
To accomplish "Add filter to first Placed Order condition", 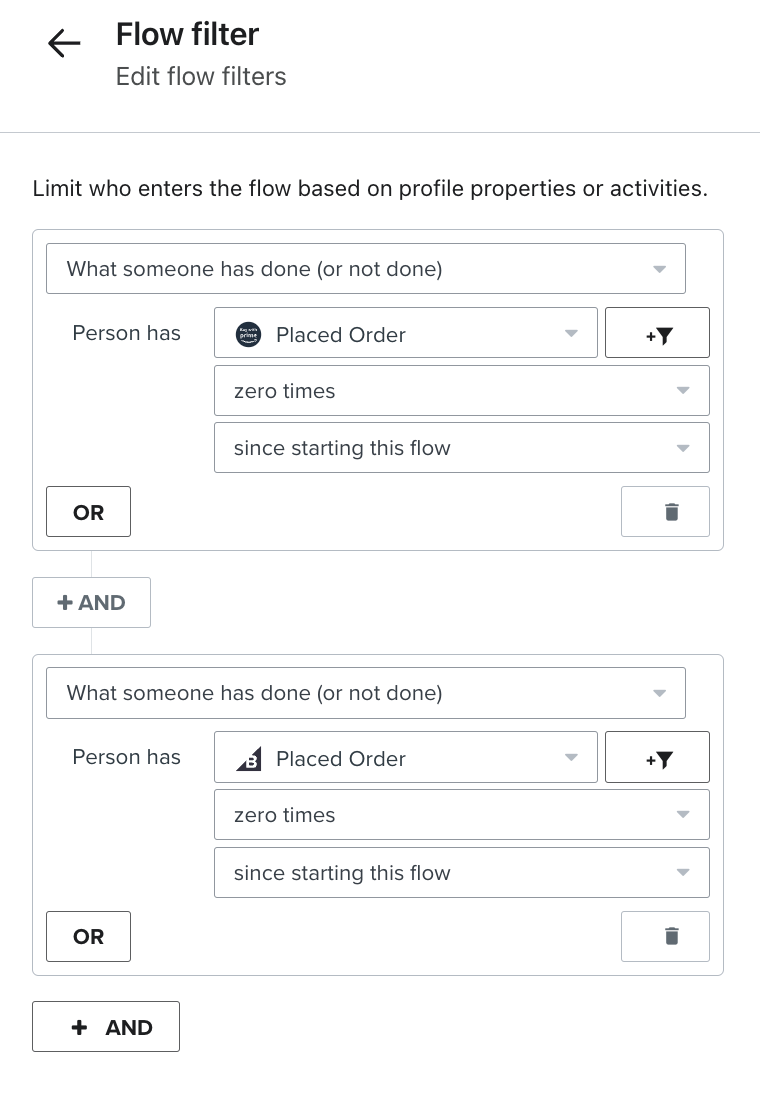I will (x=657, y=333).
